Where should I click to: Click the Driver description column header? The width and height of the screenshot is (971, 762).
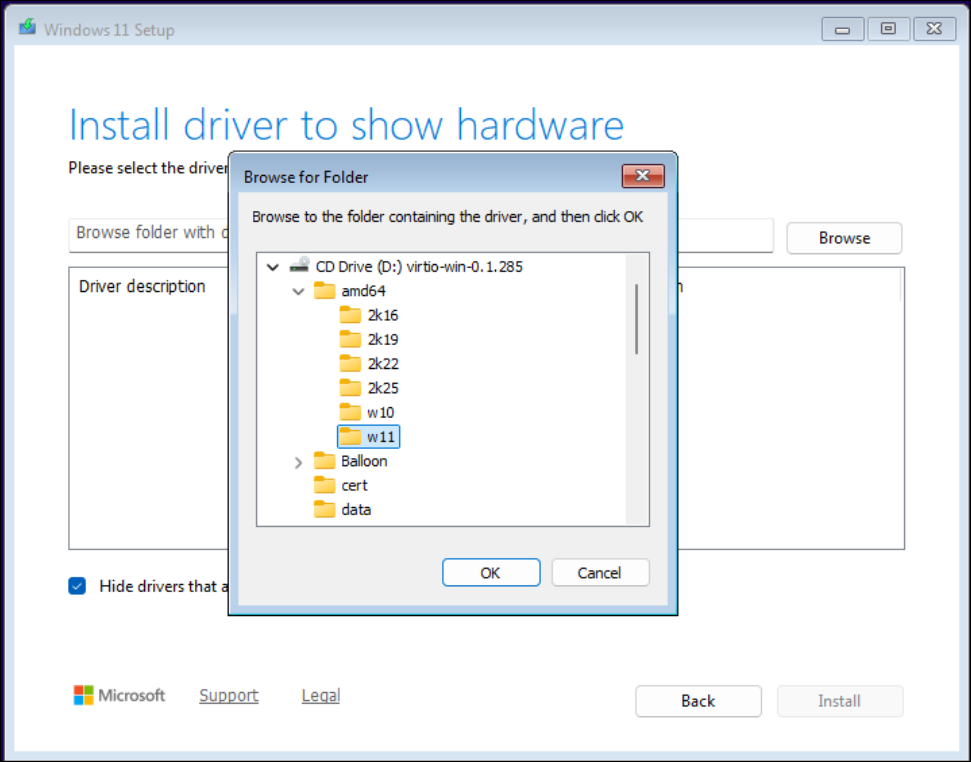[142, 286]
